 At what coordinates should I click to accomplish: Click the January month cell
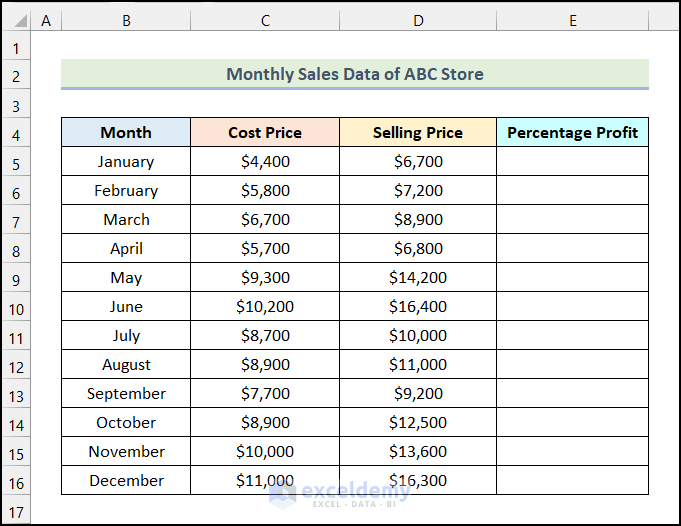click(x=126, y=161)
